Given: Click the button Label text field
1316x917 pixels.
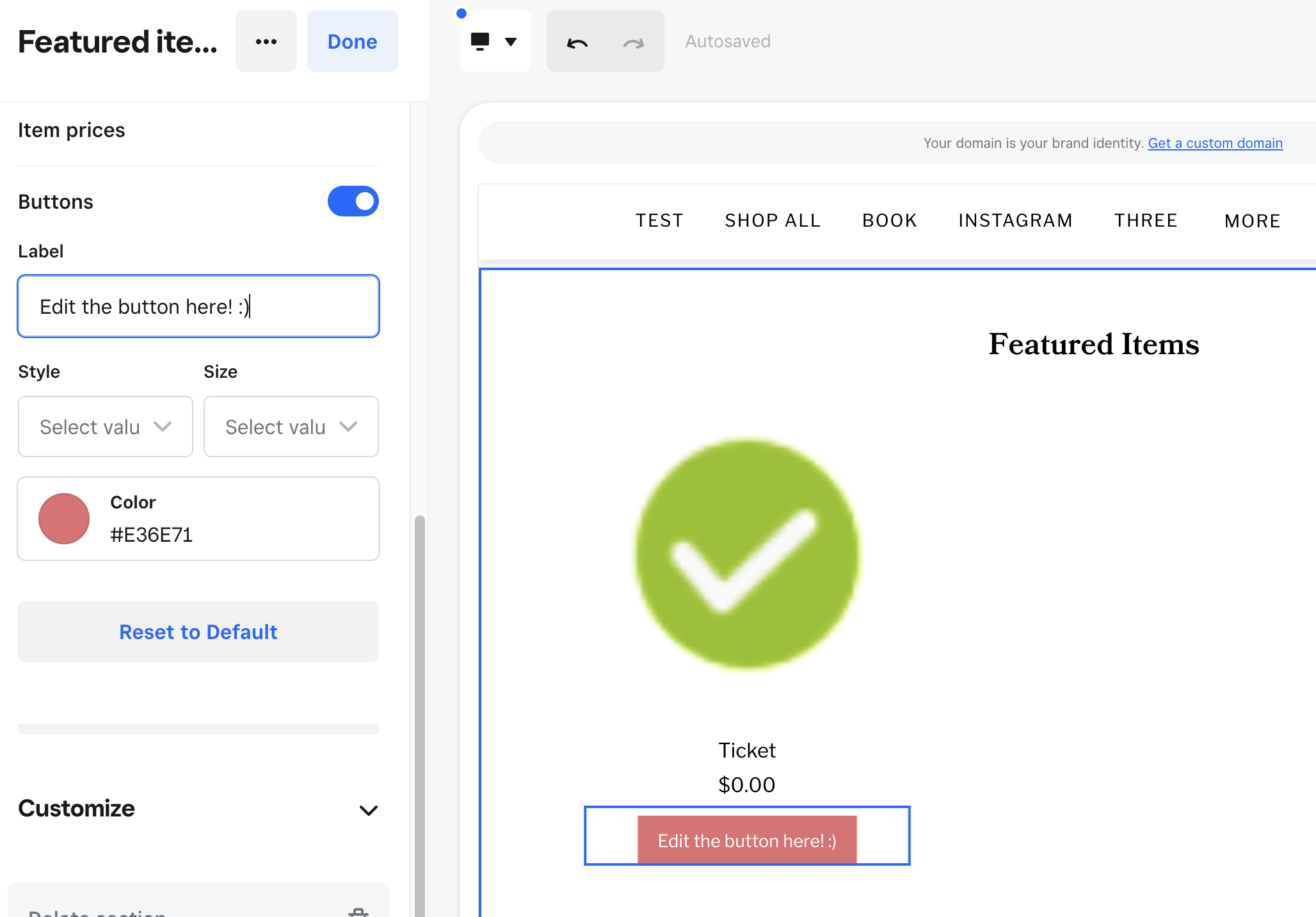Looking at the screenshot, I should 198,307.
